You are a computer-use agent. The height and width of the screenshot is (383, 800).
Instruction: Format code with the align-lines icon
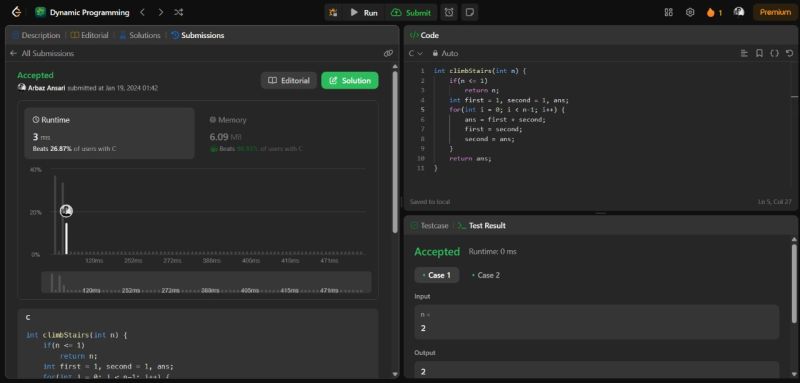coord(744,53)
